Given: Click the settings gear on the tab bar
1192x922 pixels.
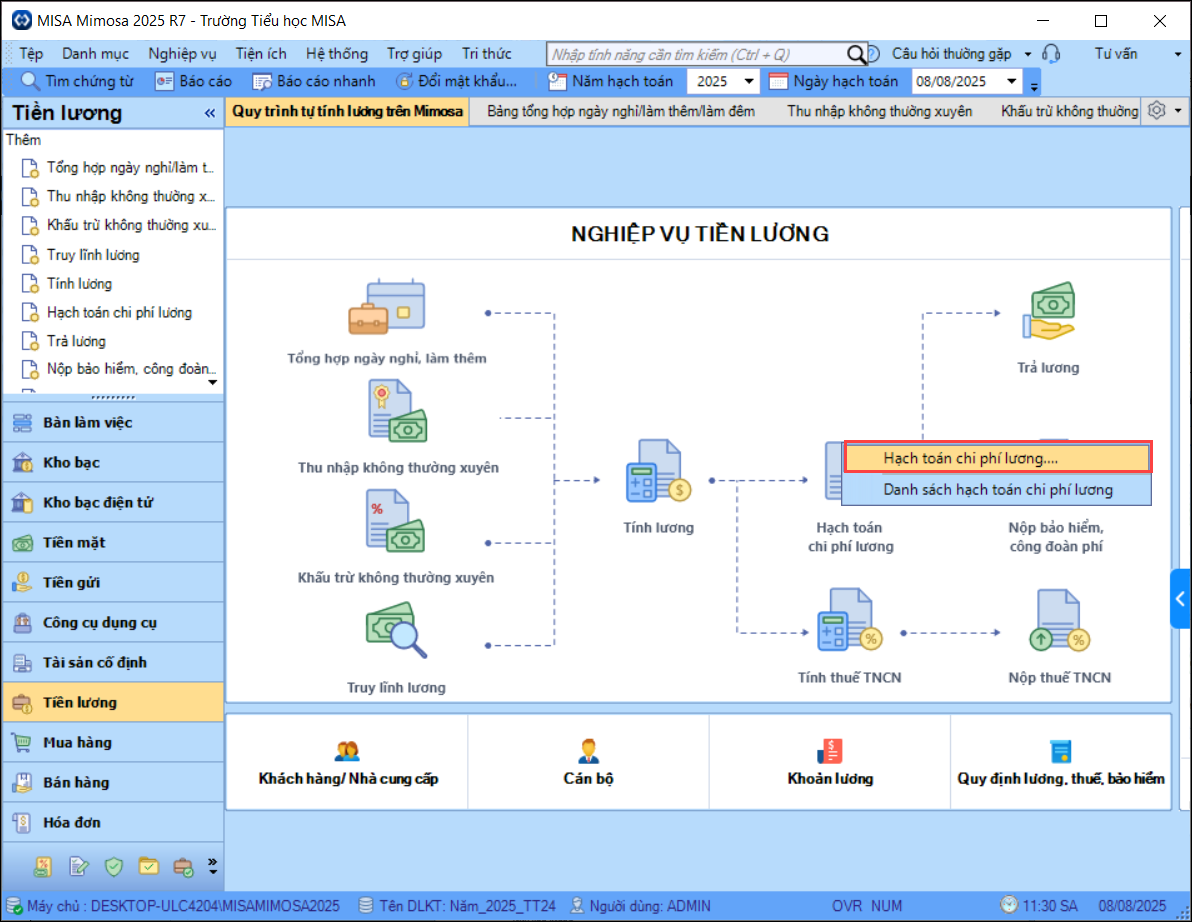Looking at the screenshot, I should pos(1156,111).
